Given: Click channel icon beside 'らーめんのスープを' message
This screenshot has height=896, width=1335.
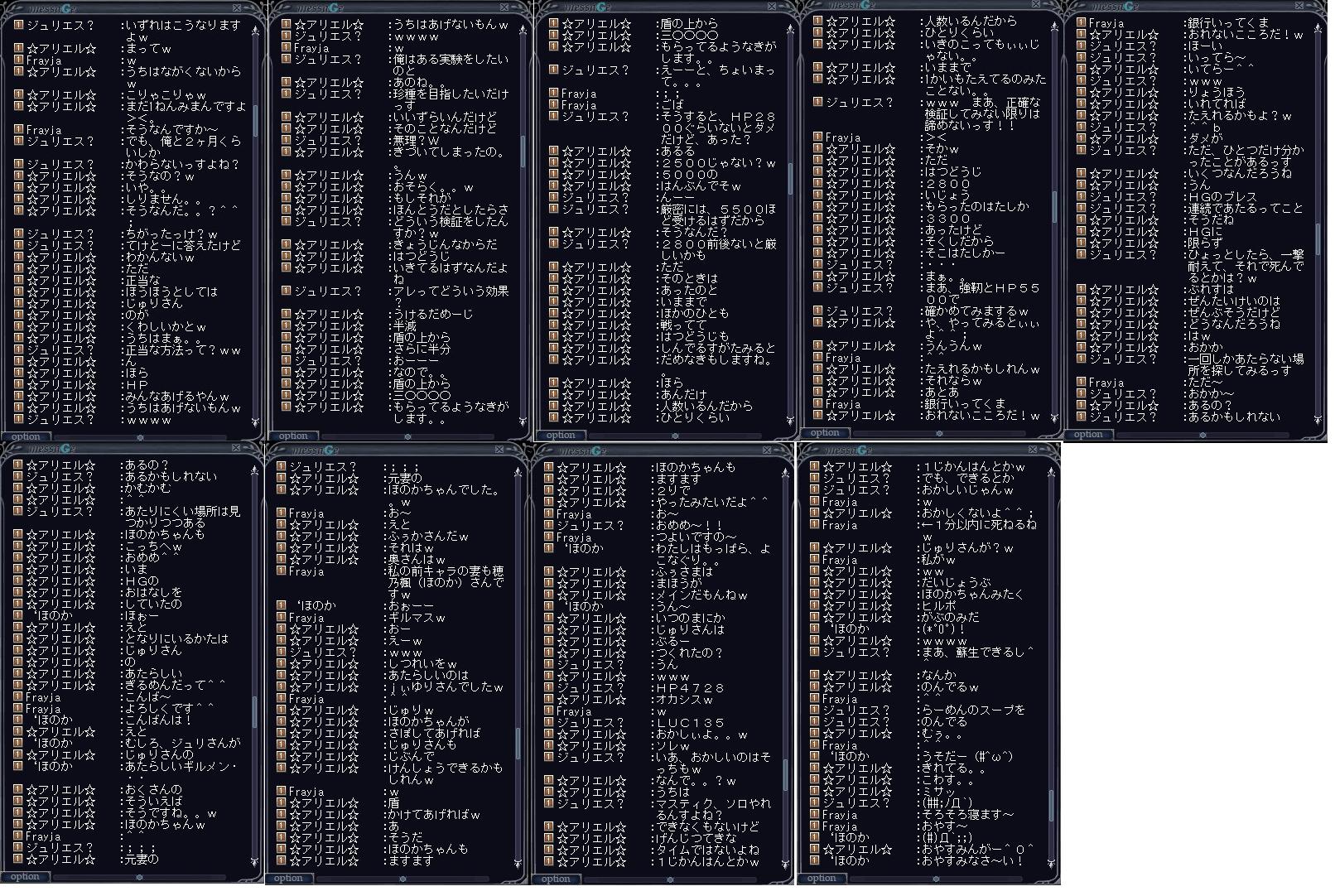Looking at the screenshot, I should pyautogui.click(x=814, y=710).
